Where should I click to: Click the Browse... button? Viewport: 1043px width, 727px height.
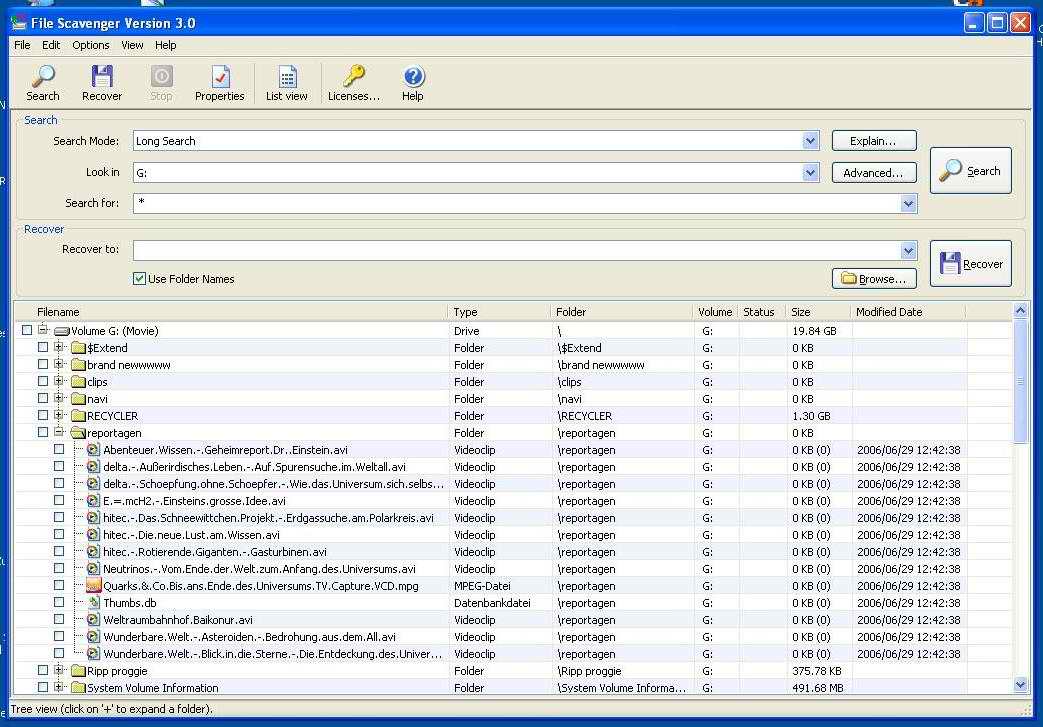click(874, 279)
